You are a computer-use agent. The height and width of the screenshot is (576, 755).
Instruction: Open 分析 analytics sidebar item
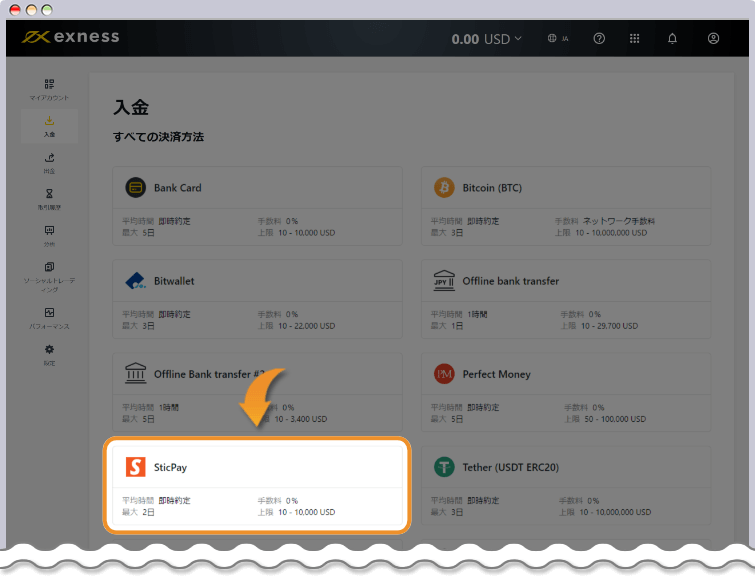click(x=49, y=236)
